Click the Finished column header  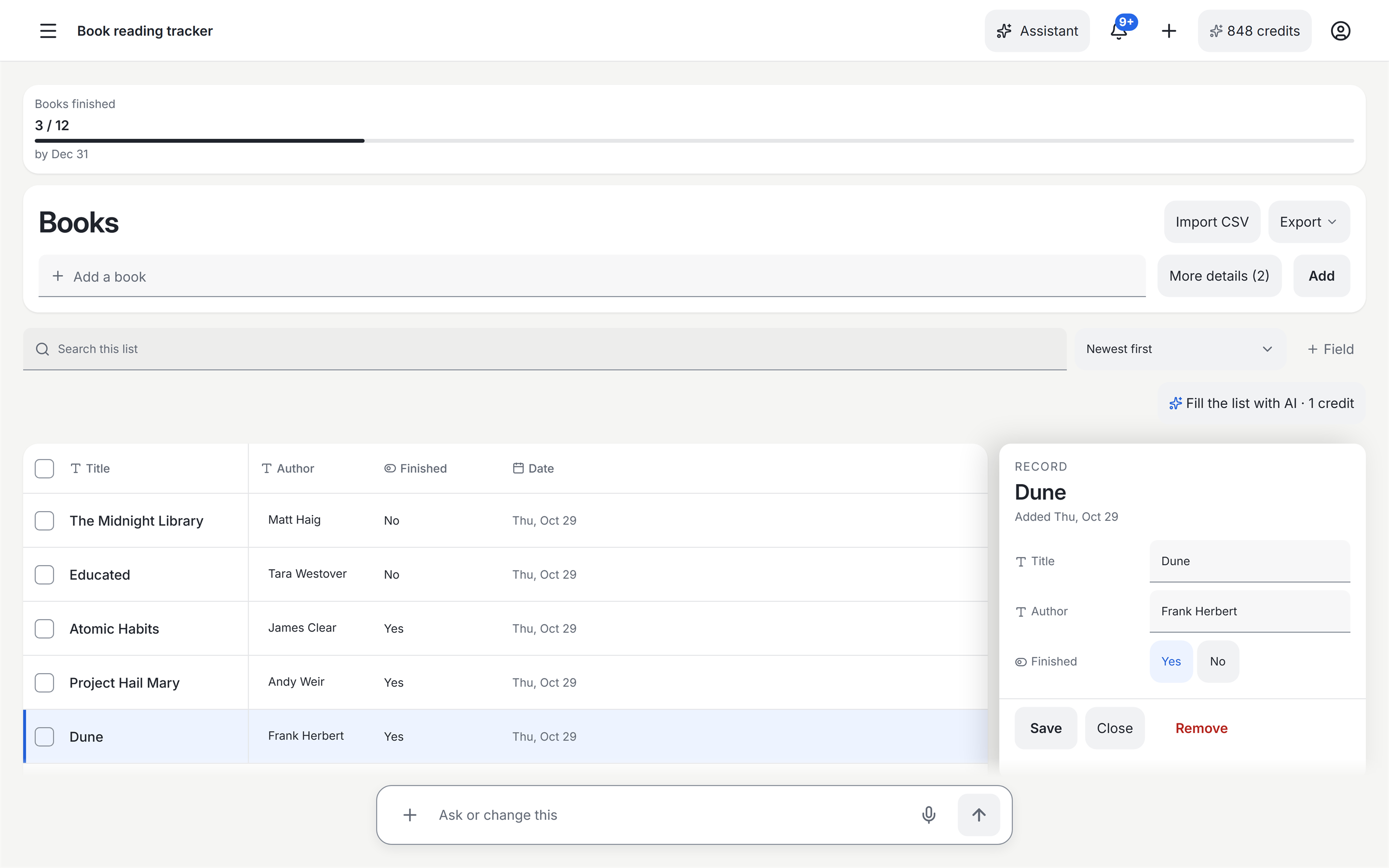click(x=416, y=468)
